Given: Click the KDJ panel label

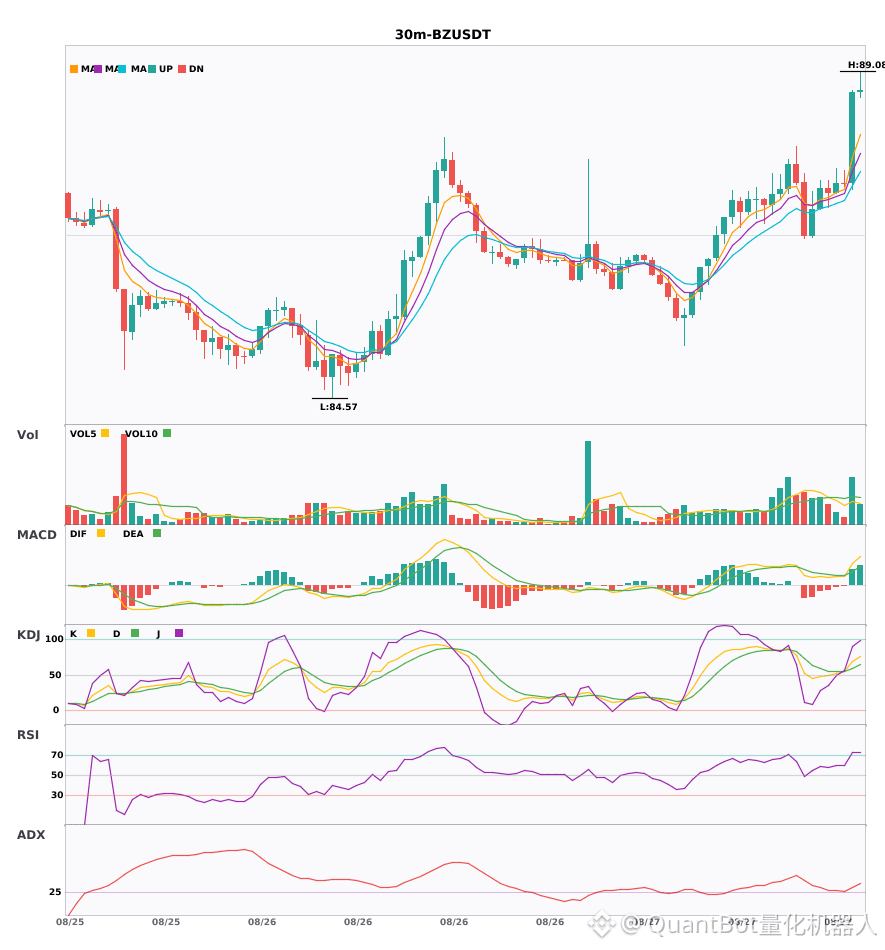Looking at the screenshot, I should [x=28, y=635].
